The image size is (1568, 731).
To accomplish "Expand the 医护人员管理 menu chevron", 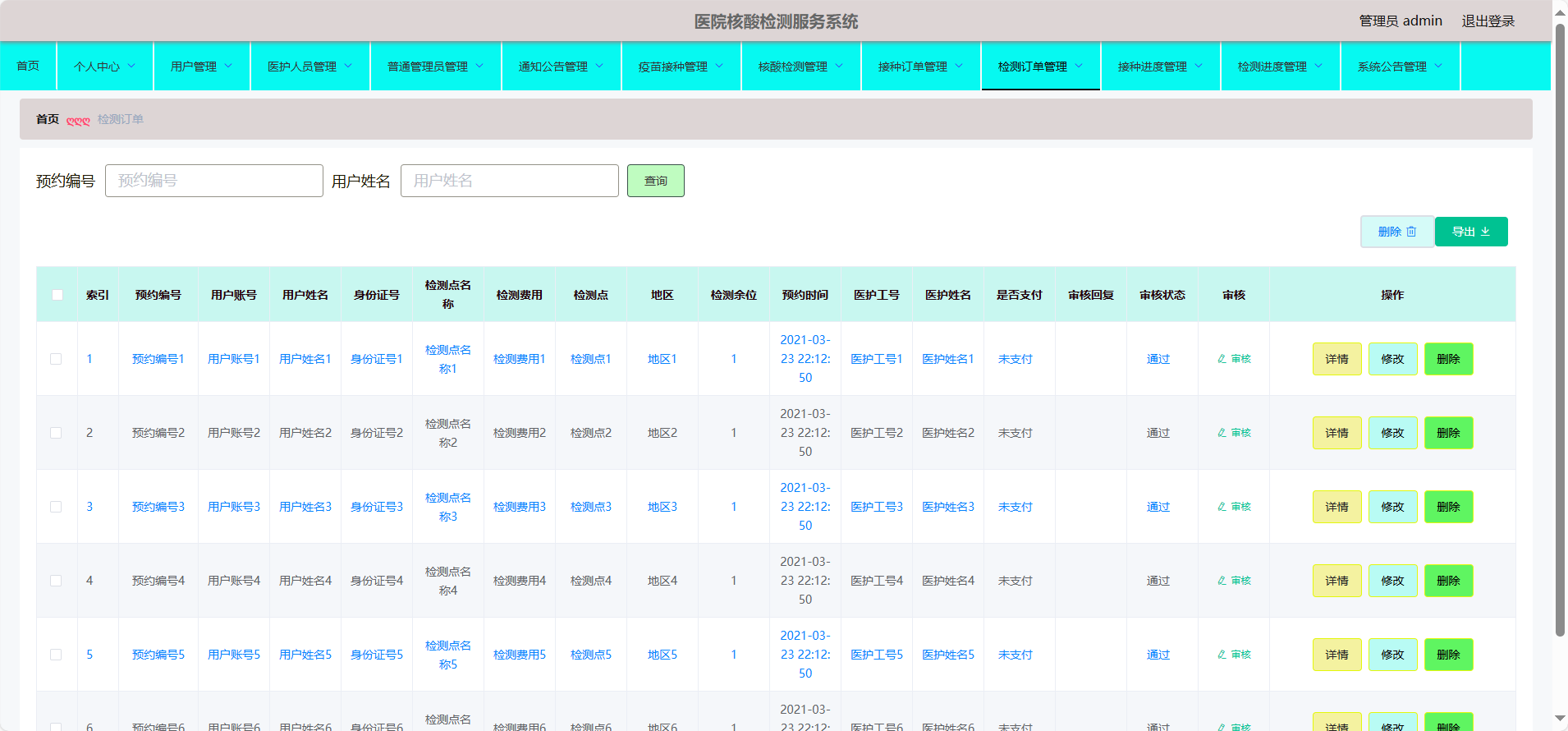I will click(x=348, y=67).
